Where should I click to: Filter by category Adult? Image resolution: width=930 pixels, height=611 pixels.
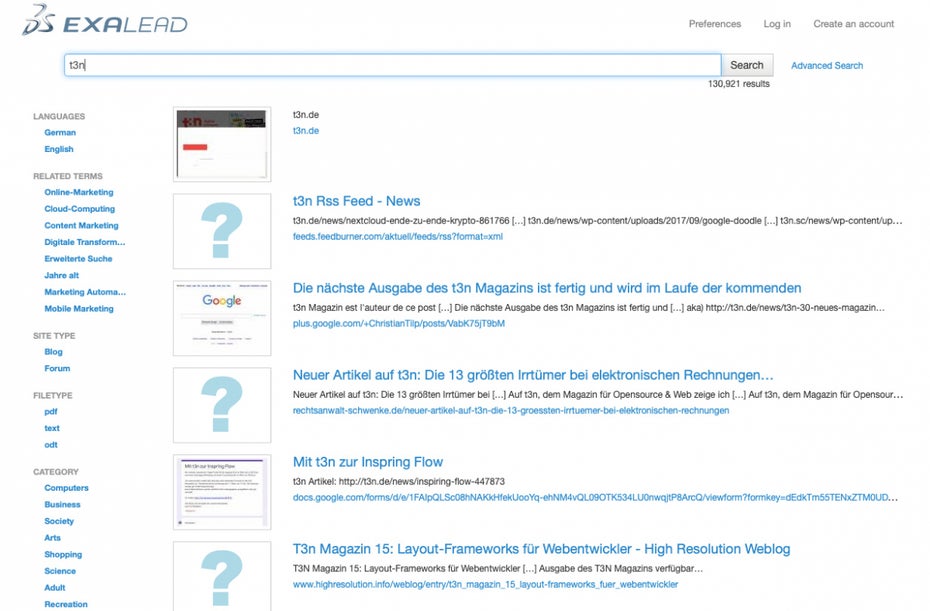click(x=55, y=587)
